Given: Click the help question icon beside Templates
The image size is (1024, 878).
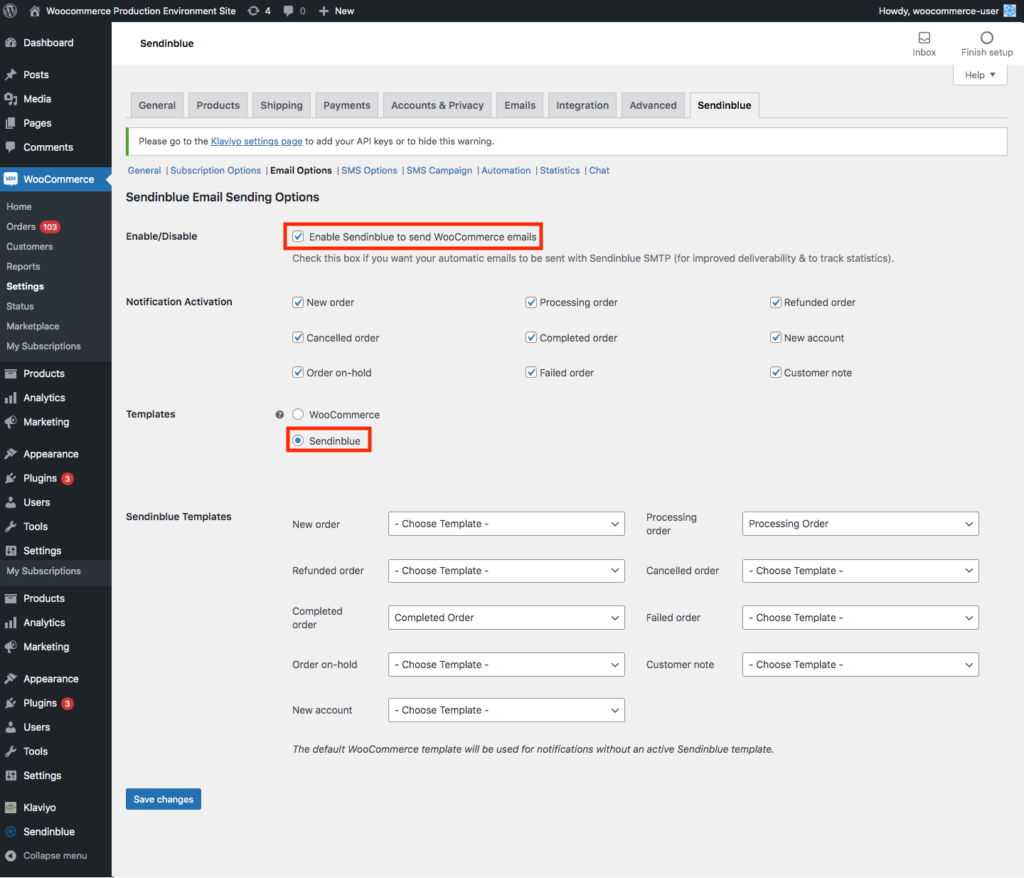Looking at the screenshot, I should point(280,414).
